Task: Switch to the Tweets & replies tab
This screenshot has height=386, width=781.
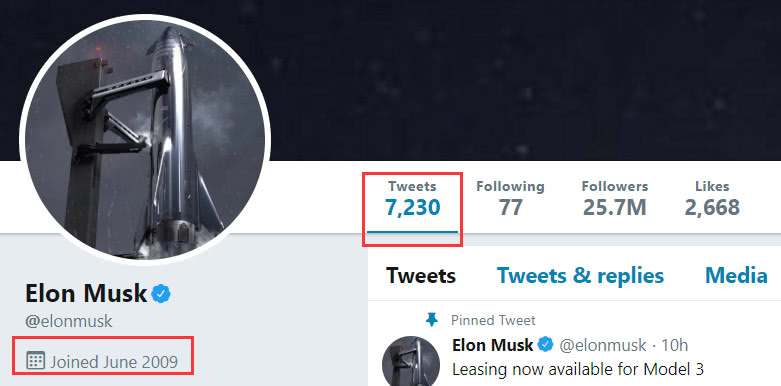Action: (580, 275)
